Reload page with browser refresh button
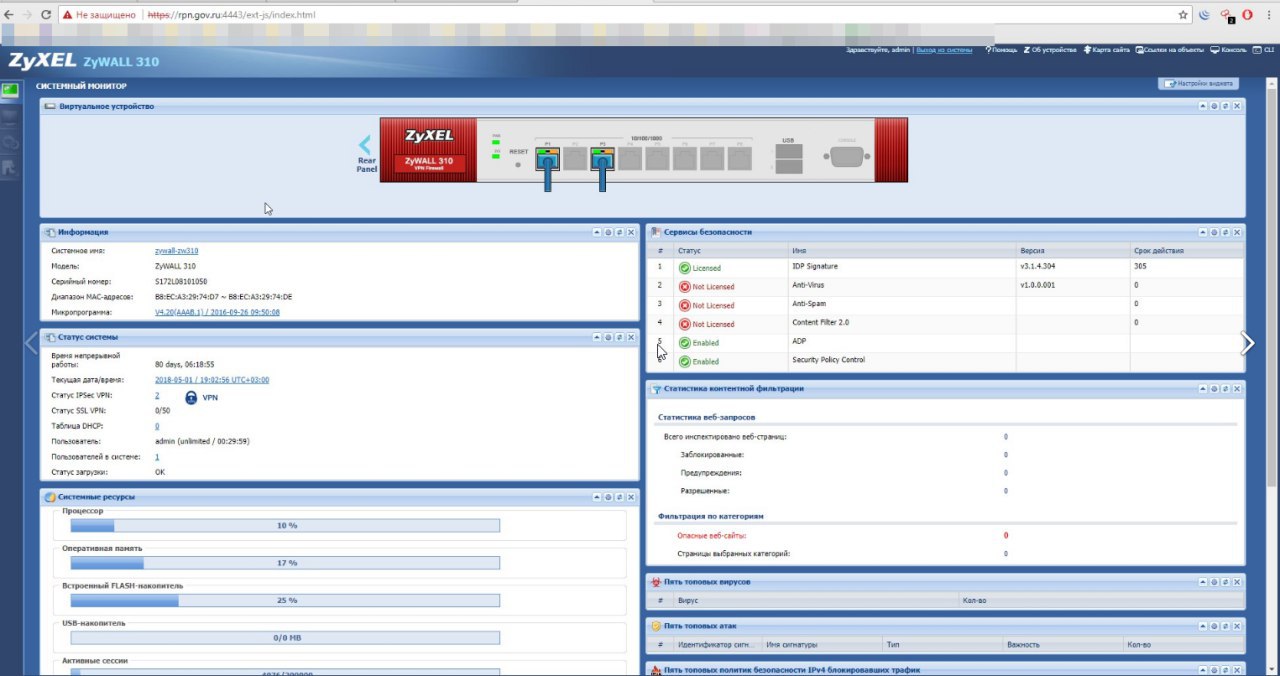1280x676 pixels. pyautogui.click(x=46, y=15)
